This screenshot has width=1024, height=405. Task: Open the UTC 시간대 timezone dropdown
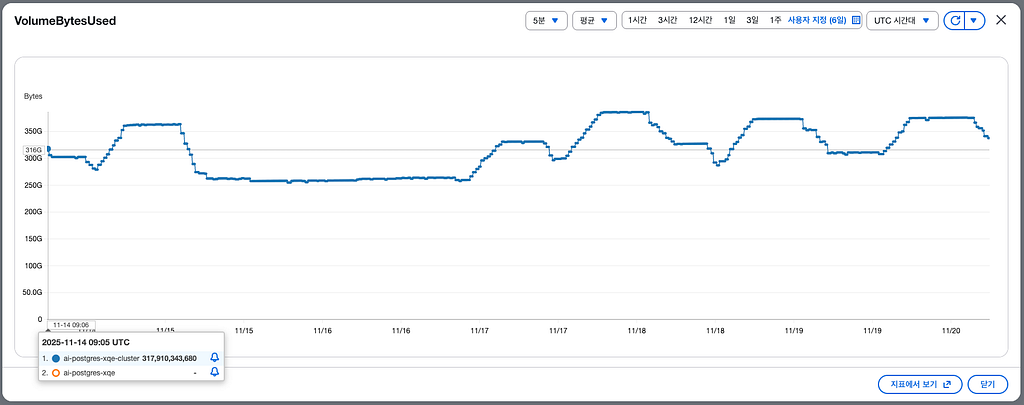(x=902, y=20)
